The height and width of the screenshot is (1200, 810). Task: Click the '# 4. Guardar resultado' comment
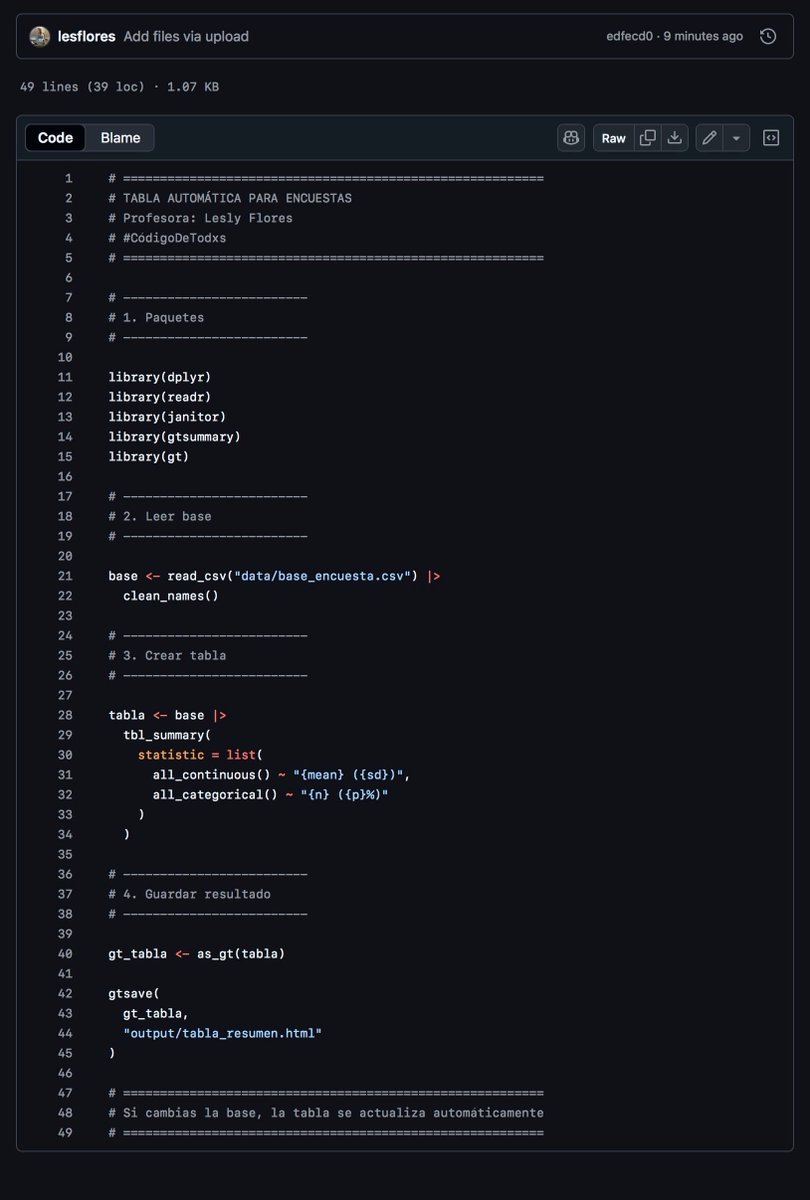[x=190, y=894]
